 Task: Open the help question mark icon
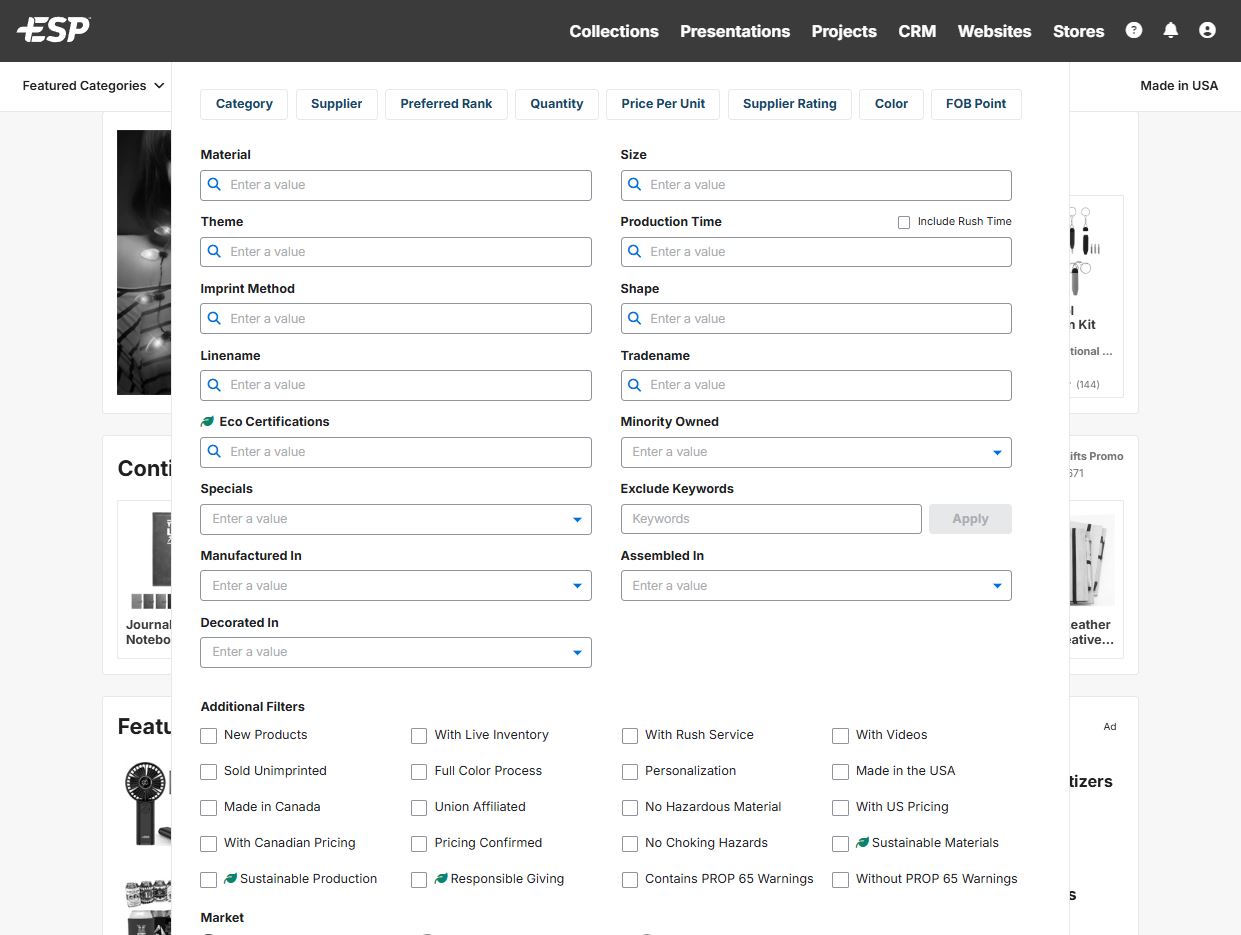pyautogui.click(x=1133, y=30)
